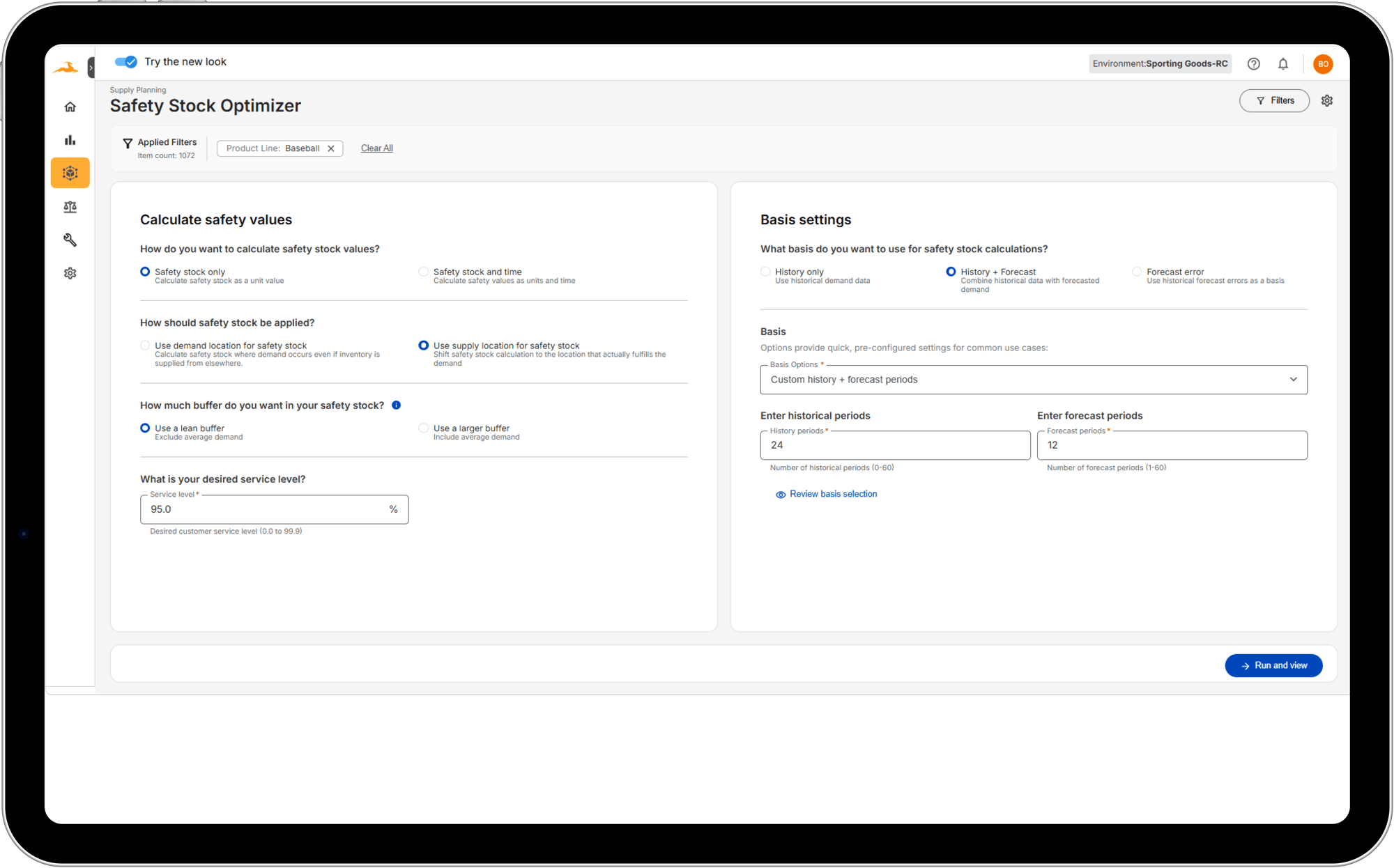
Task: Click the Supply Planning breadcrumb
Action: [138, 90]
